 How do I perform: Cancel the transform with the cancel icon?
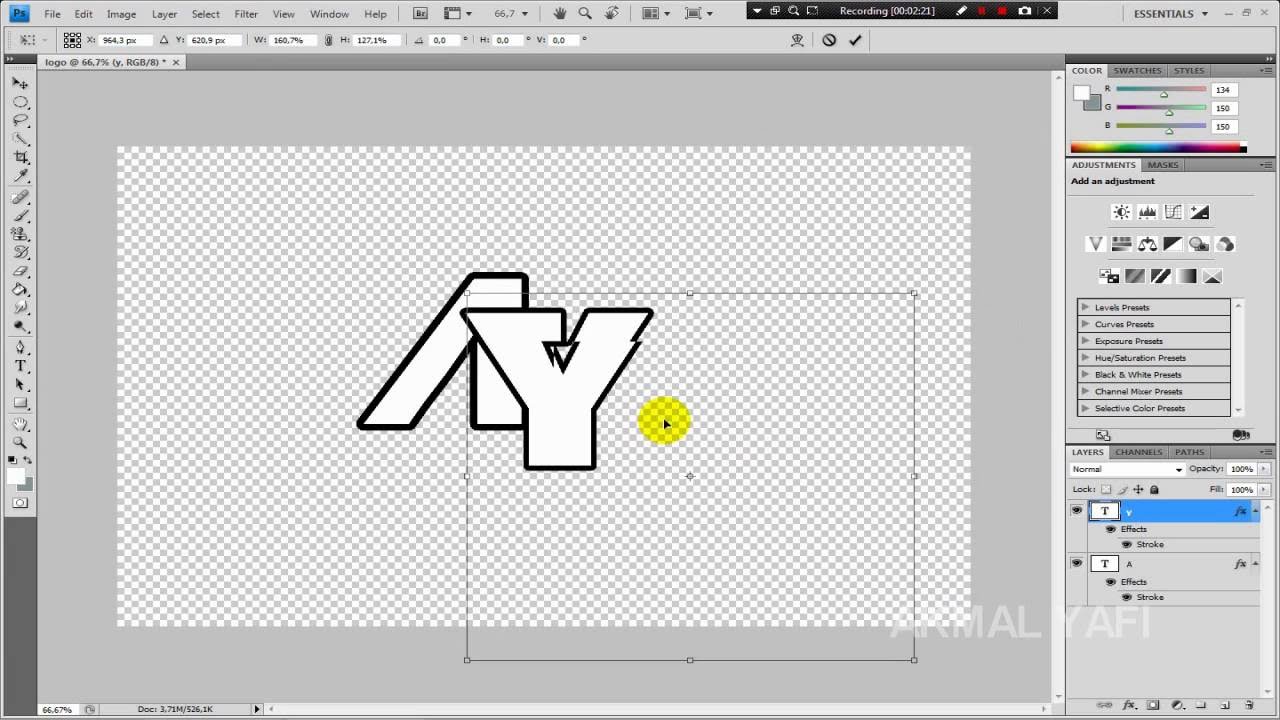coord(829,40)
